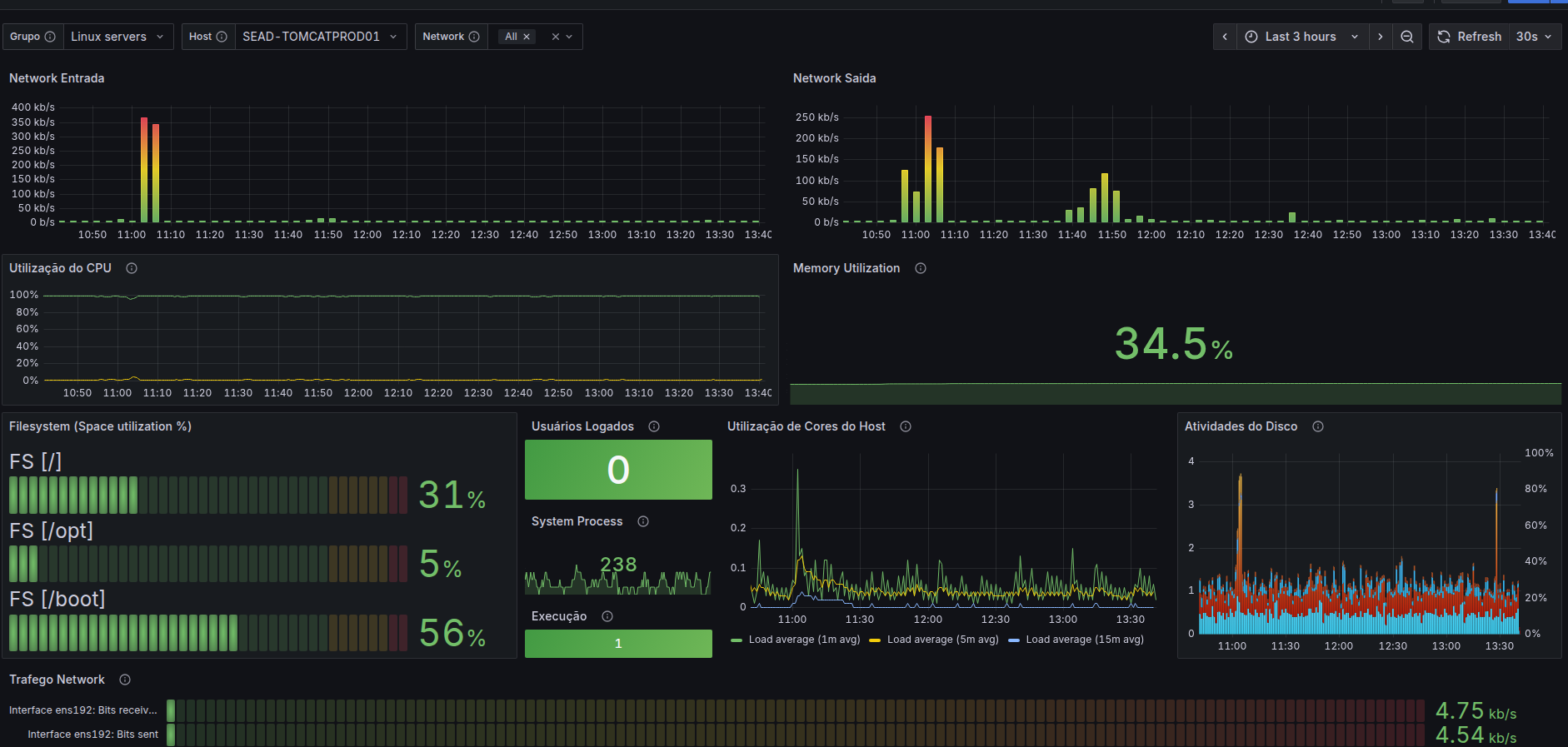Click info icon next to Trafego Network
The width and height of the screenshot is (1568, 747).
point(125,680)
